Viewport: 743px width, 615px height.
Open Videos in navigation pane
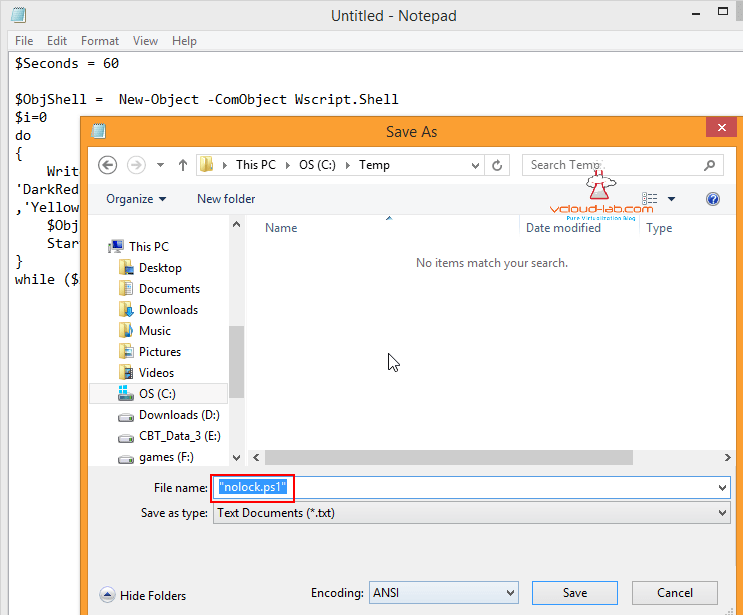tap(156, 373)
